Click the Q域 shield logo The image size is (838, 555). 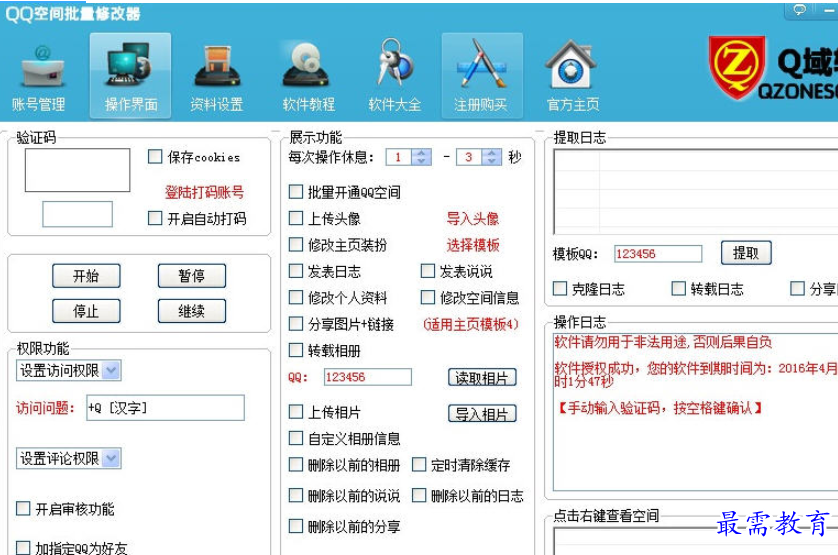coord(738,68)
